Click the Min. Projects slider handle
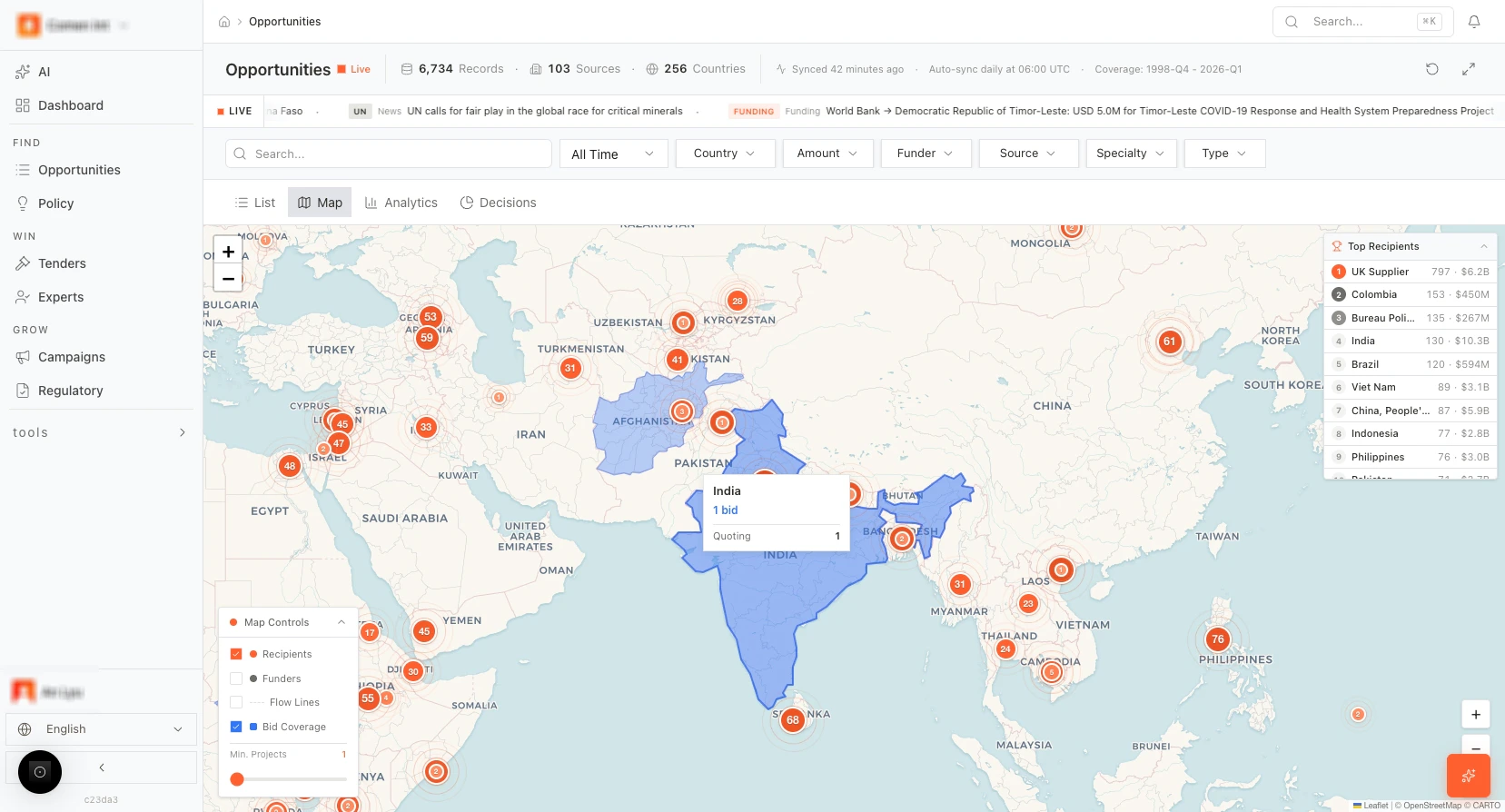This screenshot has width=1505, height=812. coord(237,779)
